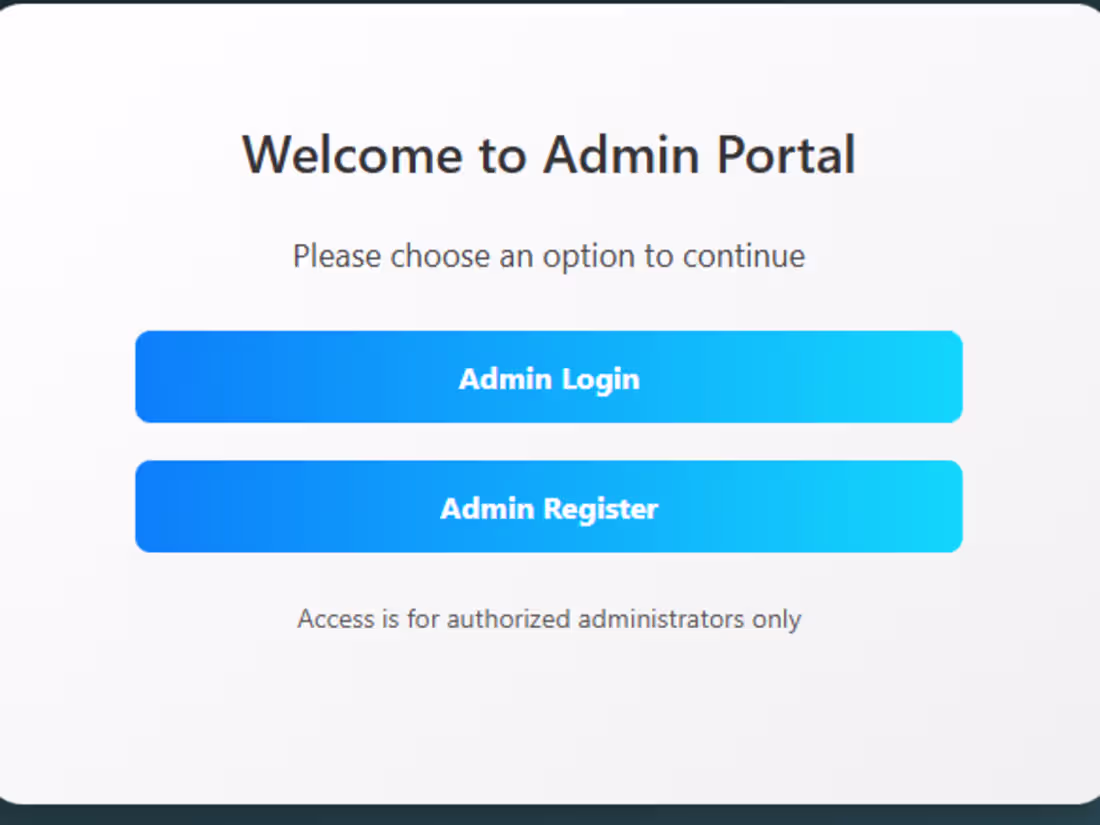The height and width of the screenshot is (825, 1100).
Task: Click the empty card area below the footer note
Action: tap(549, 716)
